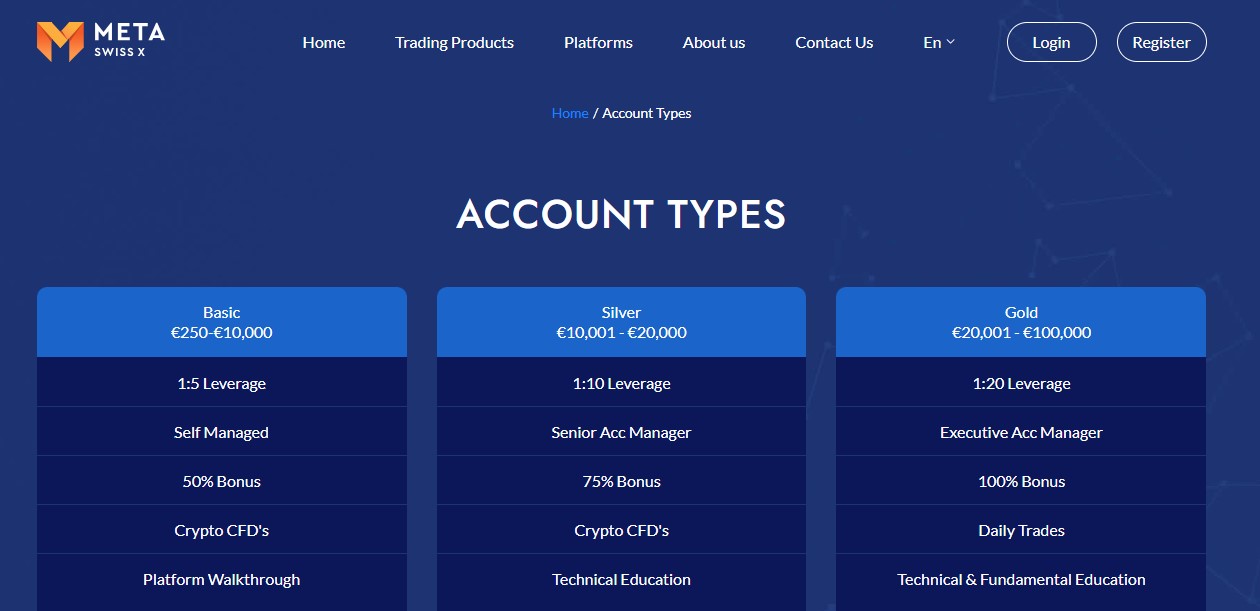Open the Trading Products menu

pyautogui.click(x=454, y=42)
